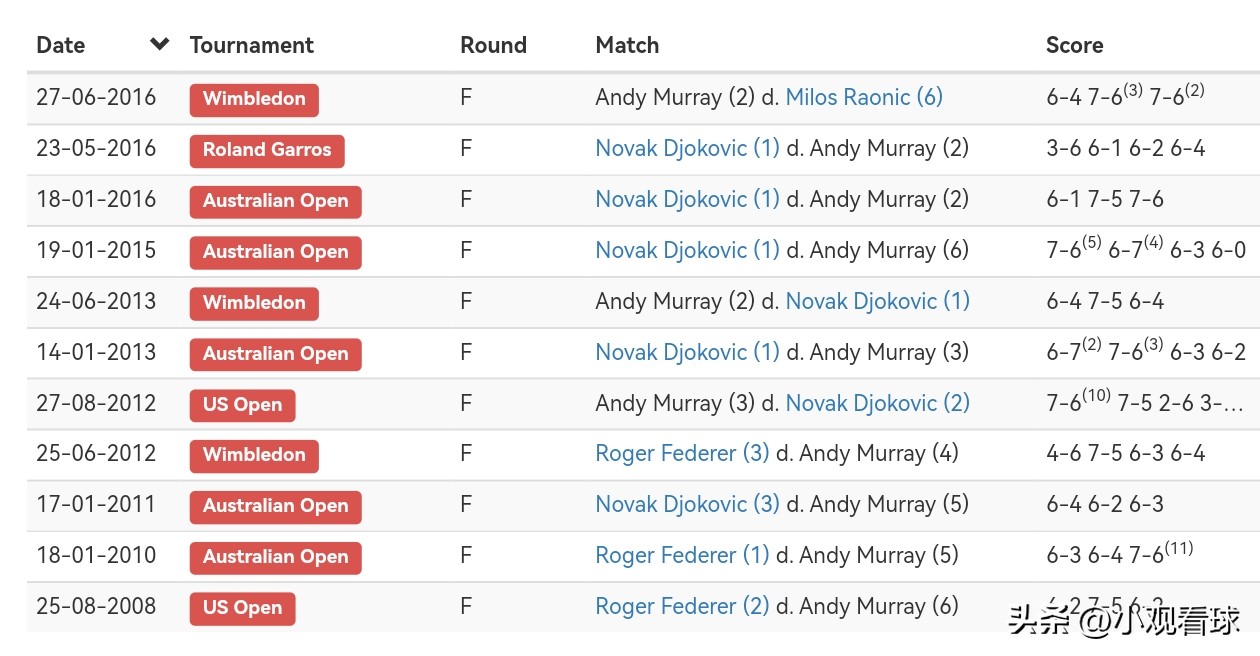Click the Tournament column header
This screenshot has height=656, width=1260.
[x=251, y=45]
